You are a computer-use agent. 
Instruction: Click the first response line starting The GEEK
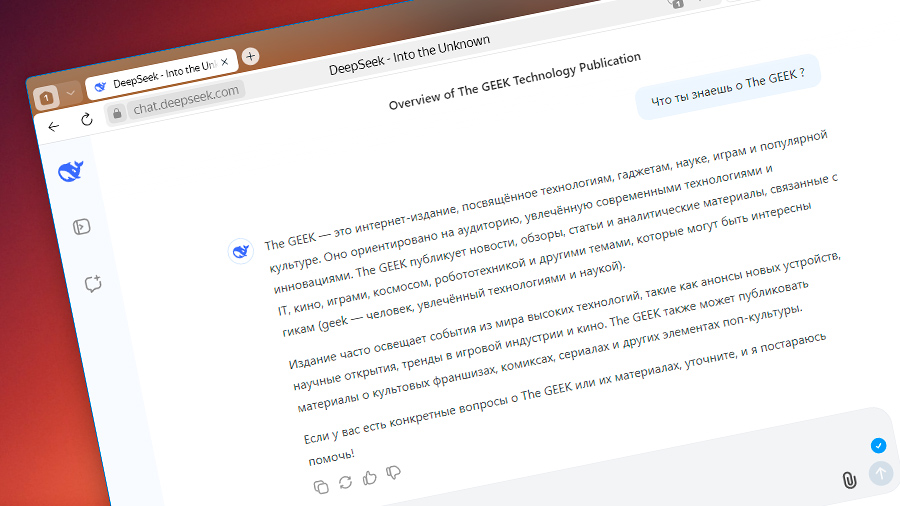(545, 189)
